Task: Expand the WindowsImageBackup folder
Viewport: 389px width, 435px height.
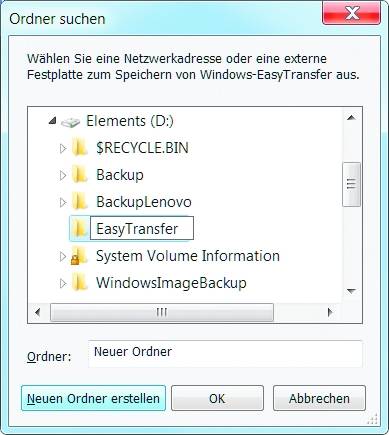Action: coord(63,283)
